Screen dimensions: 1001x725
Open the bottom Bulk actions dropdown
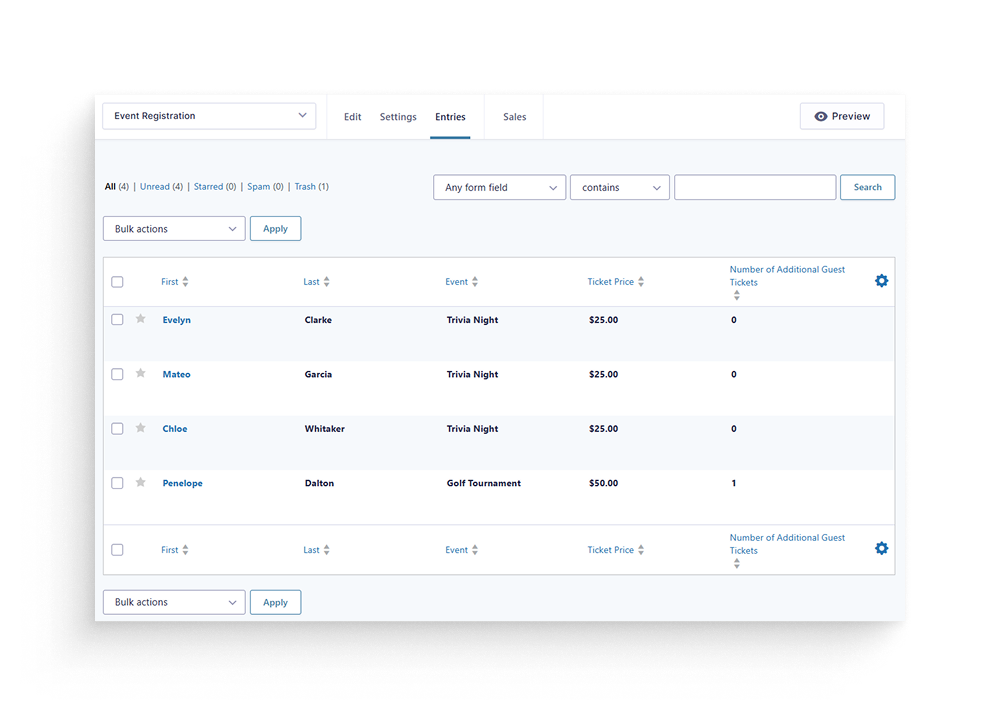click(174, 602)
